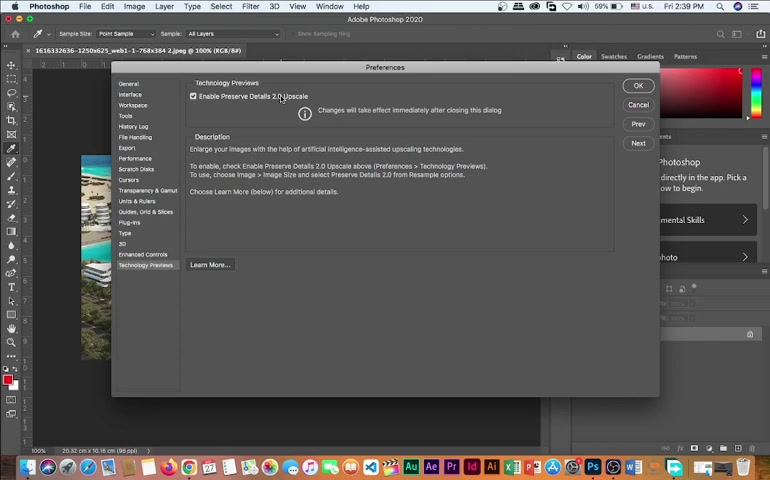Viewport: 770px width, 480px height.
Task: Select the Clone Stamp tool
Action: pyautogui.click(x=11, y=190)
